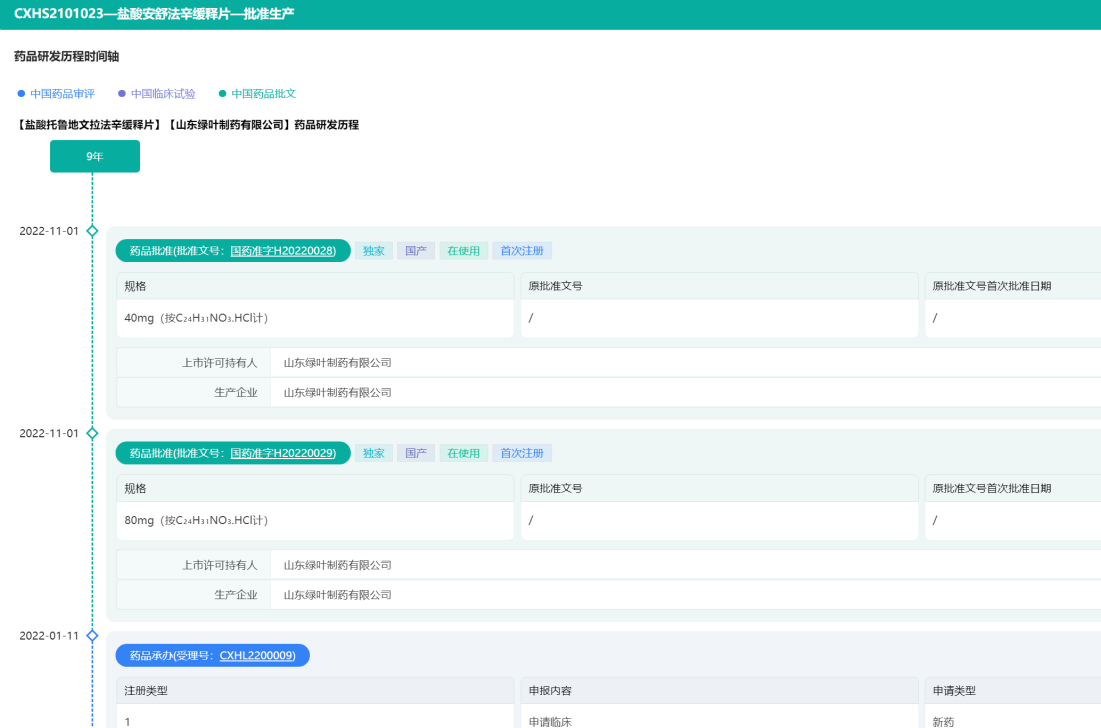Screen dimensions: 1101x728
Task: Click the 40mg specification cell
Action: 315,318
